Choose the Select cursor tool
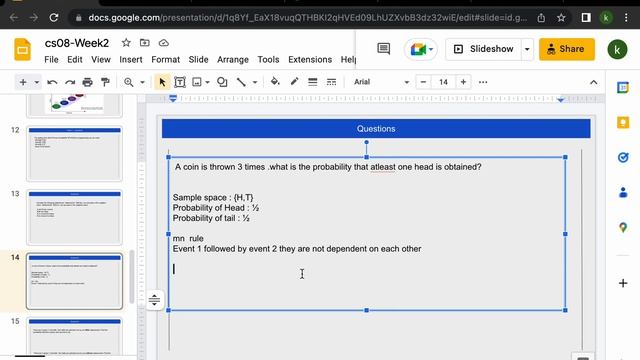 162,82
